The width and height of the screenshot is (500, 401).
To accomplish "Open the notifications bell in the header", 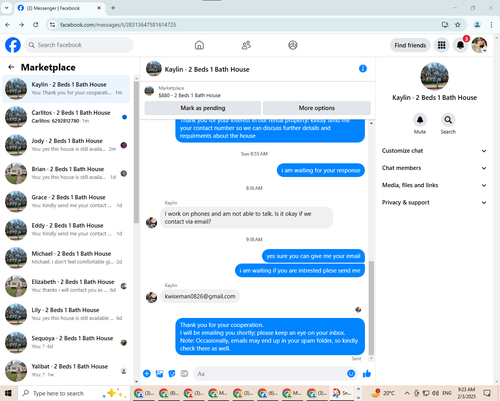I will [460, 45].
